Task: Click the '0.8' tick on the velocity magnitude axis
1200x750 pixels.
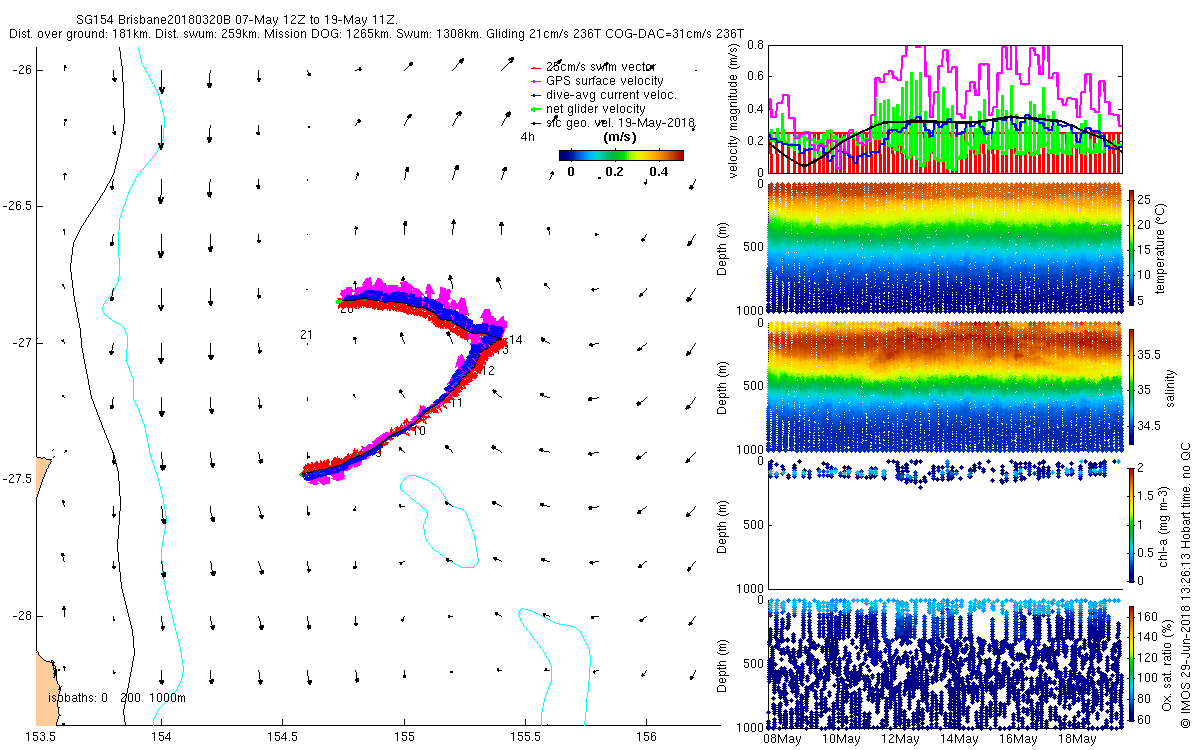Action: pos(754,45)
